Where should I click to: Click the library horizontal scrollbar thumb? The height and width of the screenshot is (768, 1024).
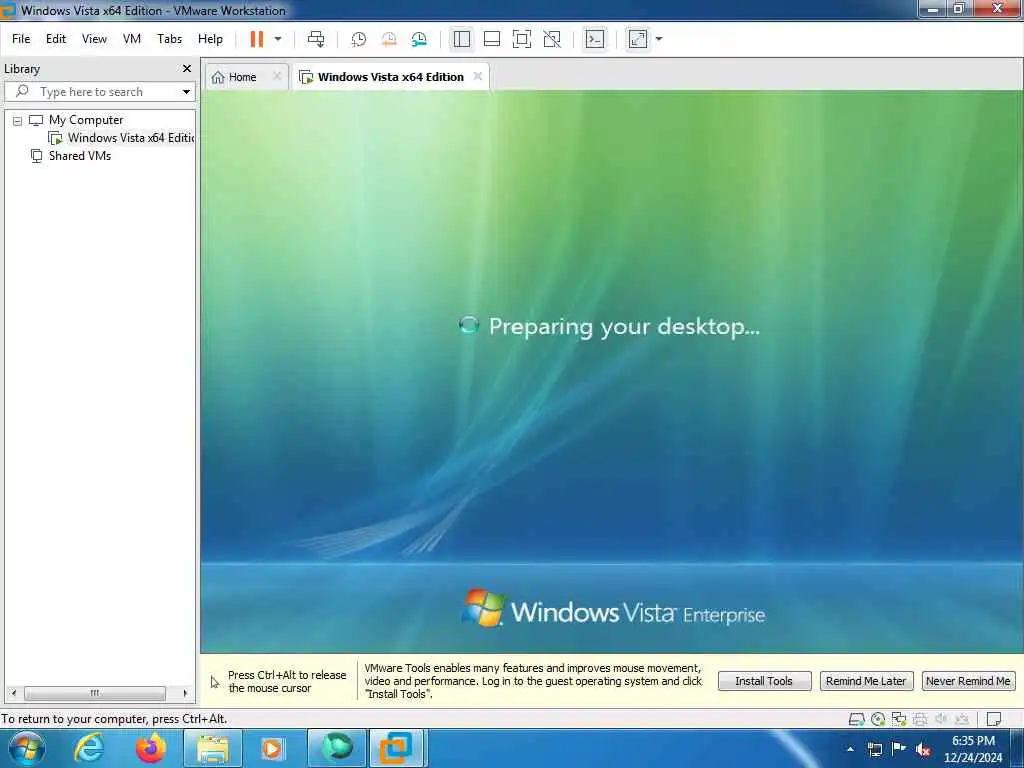pos(95,693)
